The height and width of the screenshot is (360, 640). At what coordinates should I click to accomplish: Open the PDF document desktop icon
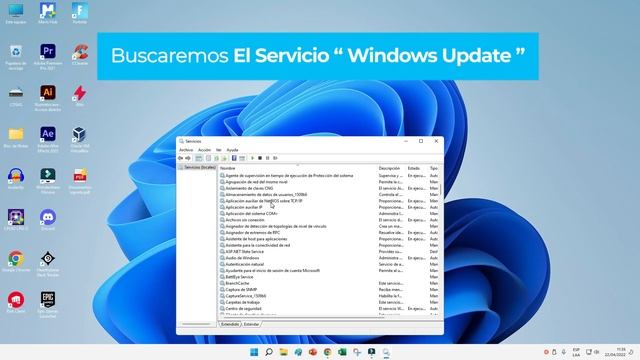[x=80, y=180]
